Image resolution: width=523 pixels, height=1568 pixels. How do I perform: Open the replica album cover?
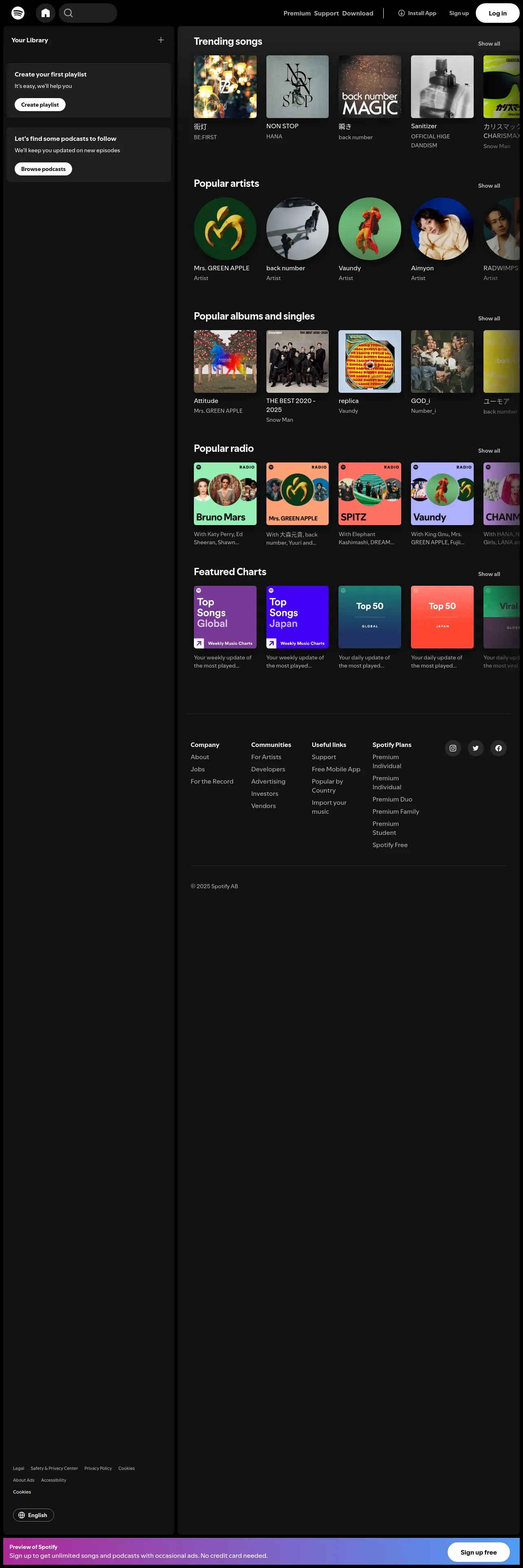click(370, 361)
